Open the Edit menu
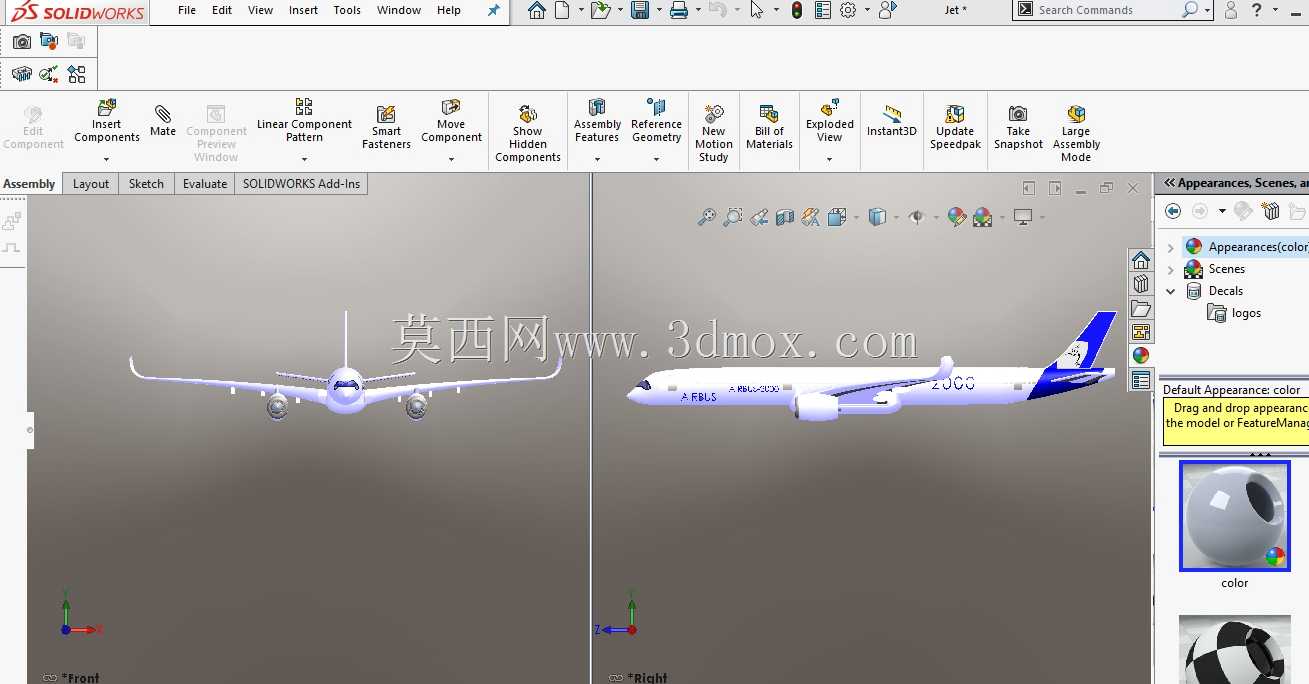Screen dimensions: 1309x684 [x=222, y=10]
